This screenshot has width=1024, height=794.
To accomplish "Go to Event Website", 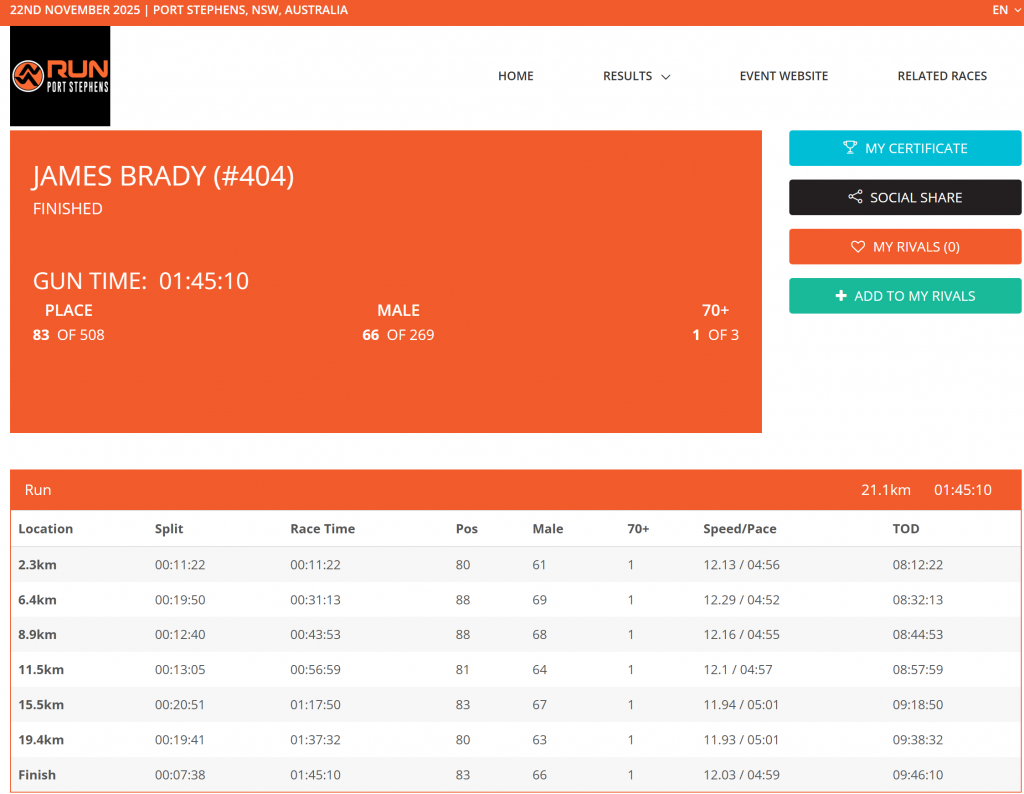I will click(x=783, y=76).
